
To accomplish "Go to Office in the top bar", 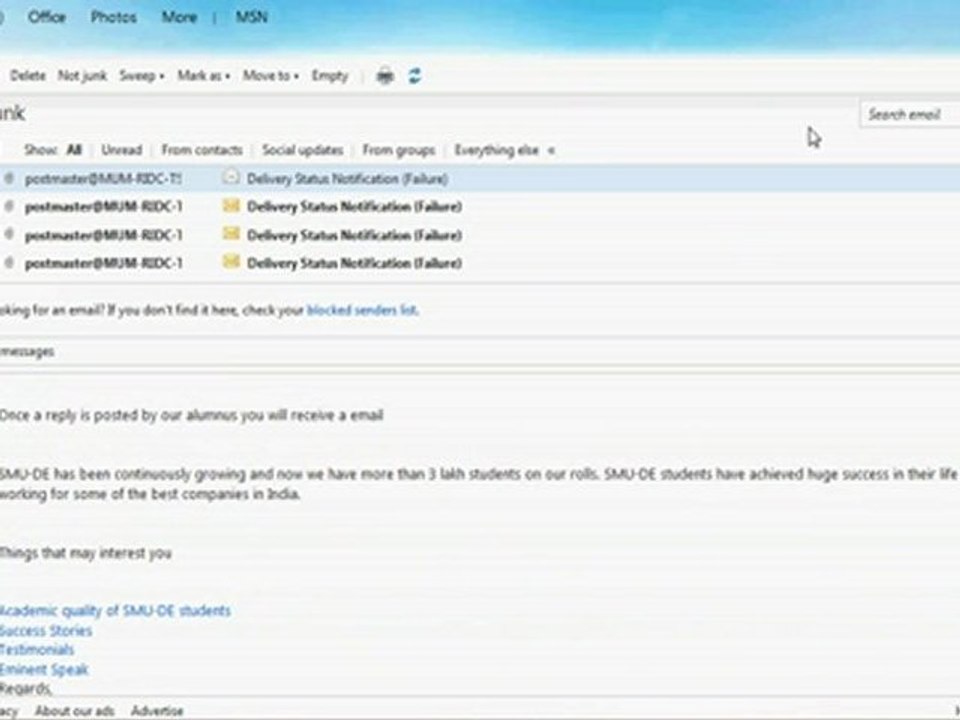I will pyautogui.click(x=47, y=17).
